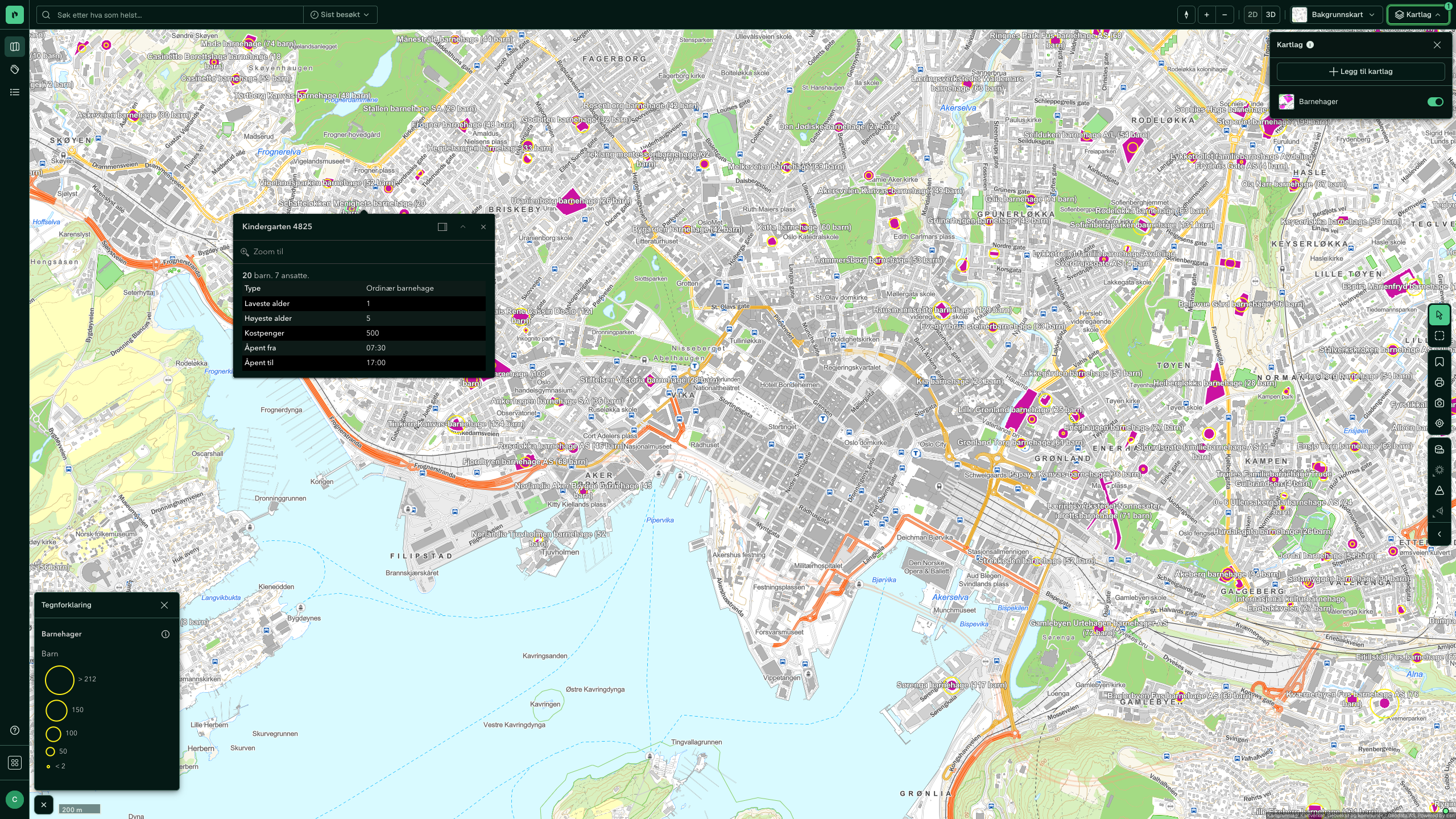Toggle the Barnehager layer off
1456x819 pixels.
point(1435,102)
